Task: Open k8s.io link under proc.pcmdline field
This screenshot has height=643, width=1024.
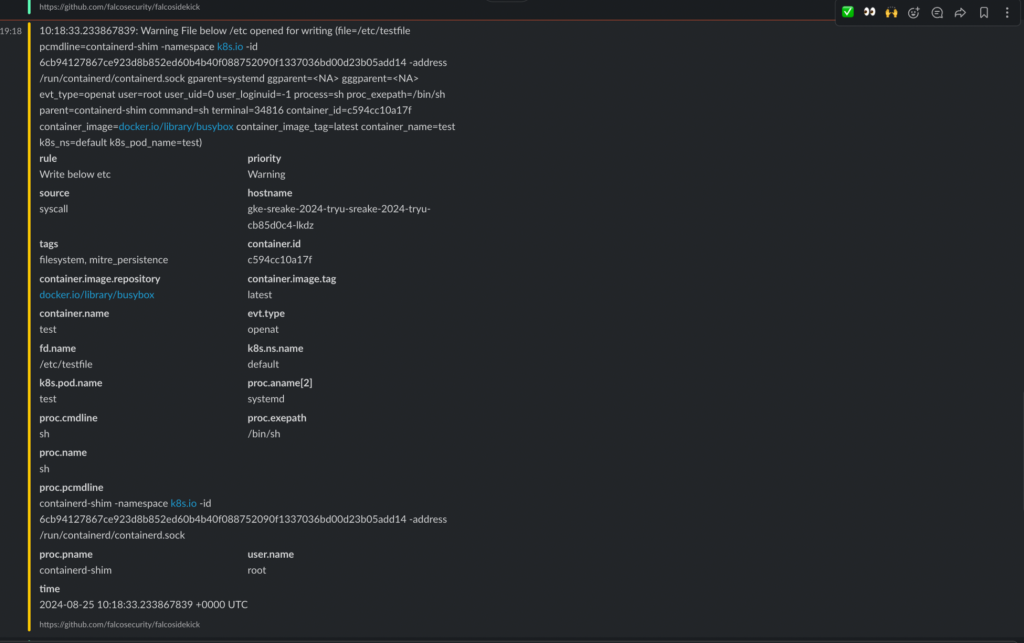Action: 184,504
